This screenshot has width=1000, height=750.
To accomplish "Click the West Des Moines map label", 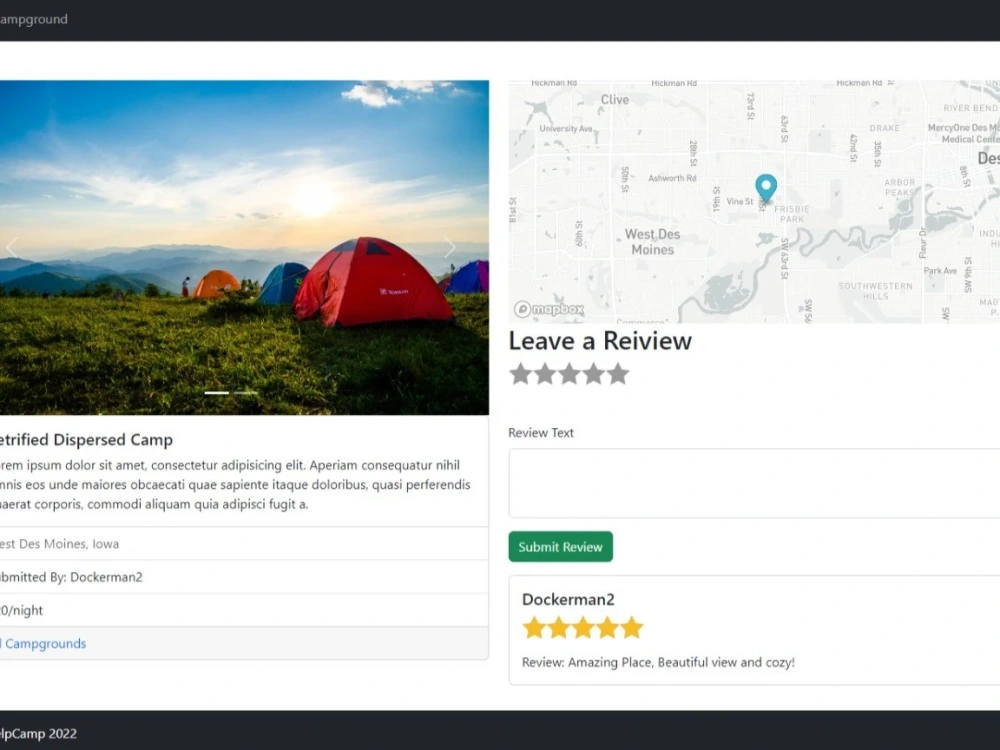I will click(x=653, y=242).
